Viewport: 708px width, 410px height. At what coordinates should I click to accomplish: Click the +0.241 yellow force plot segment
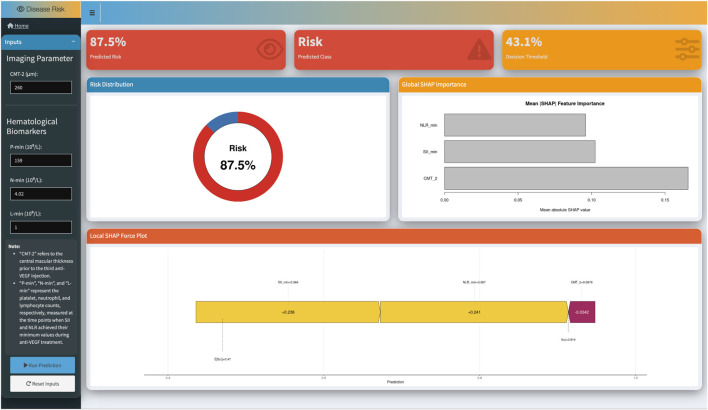(x=474, y=312)
